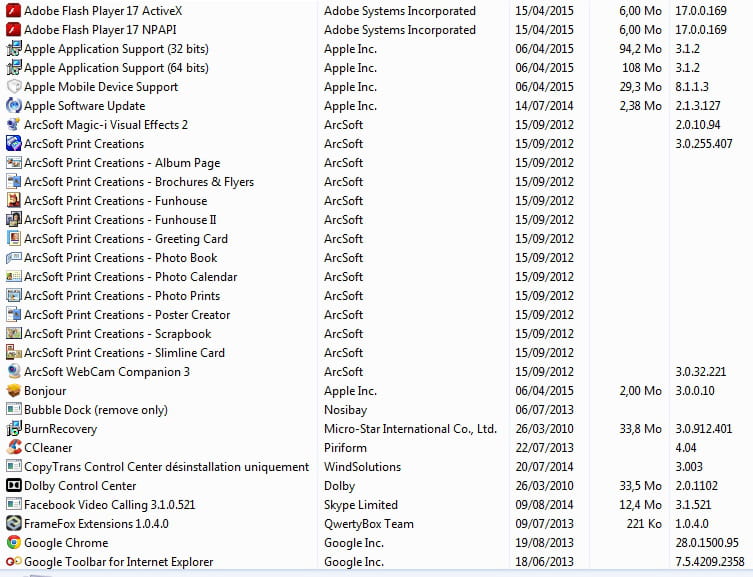Click the ArcSoft Magic-i Visual Effects 2 icon
753x577 pixels.
point(13,125)
